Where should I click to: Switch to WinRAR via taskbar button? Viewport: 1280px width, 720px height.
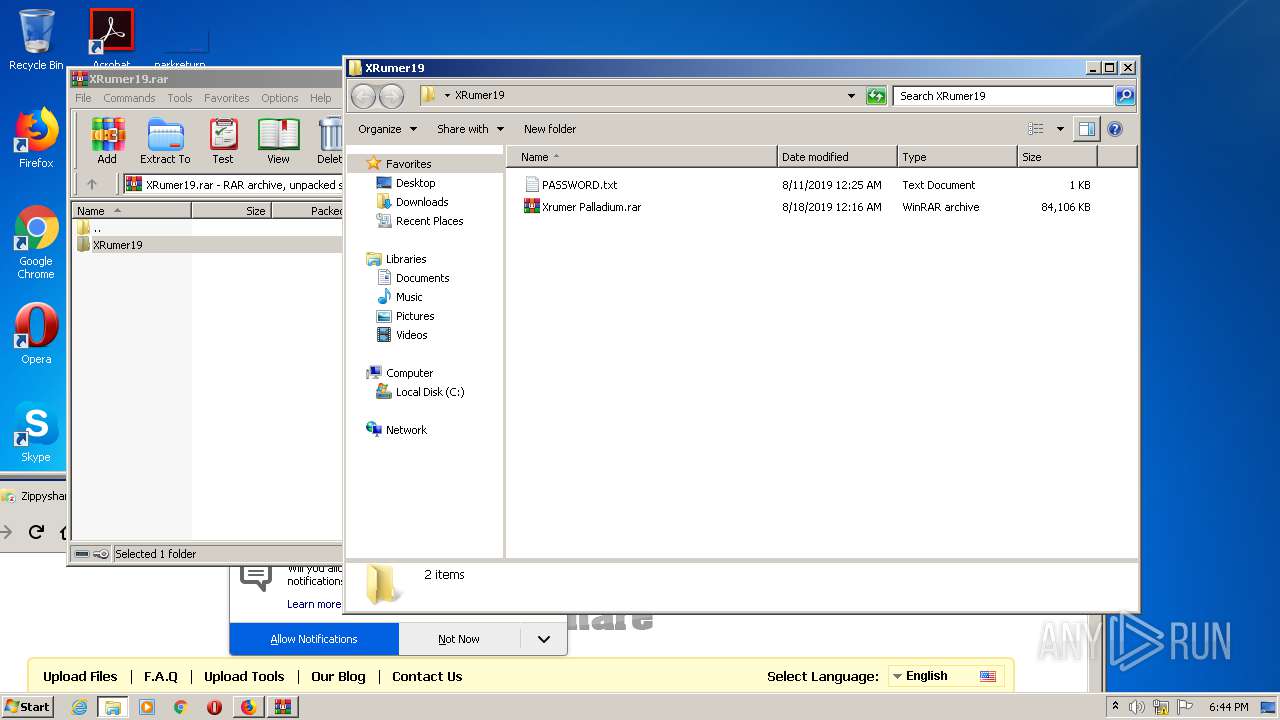coord(282,707)
